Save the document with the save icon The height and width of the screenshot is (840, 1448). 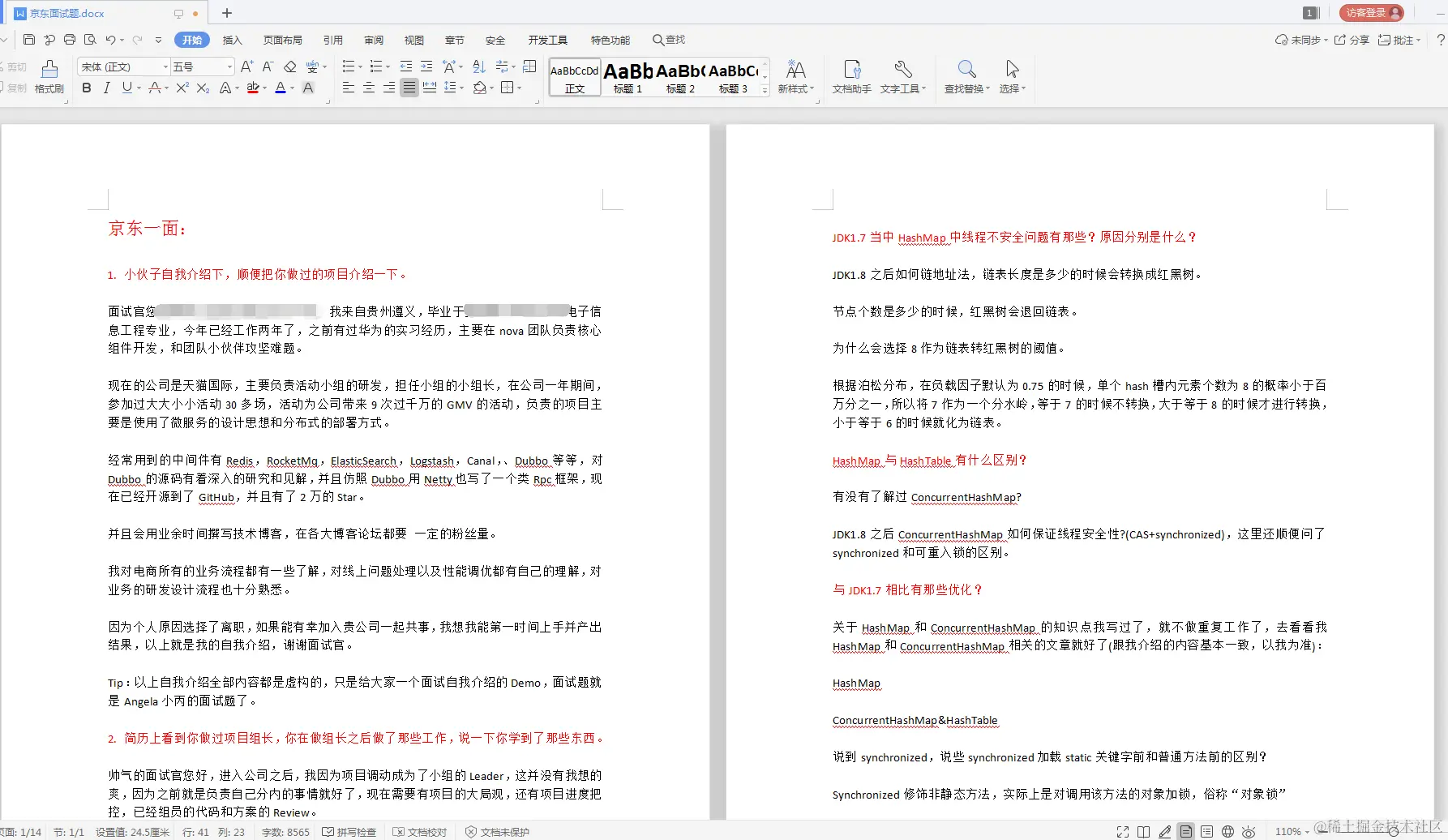[29, 40]
